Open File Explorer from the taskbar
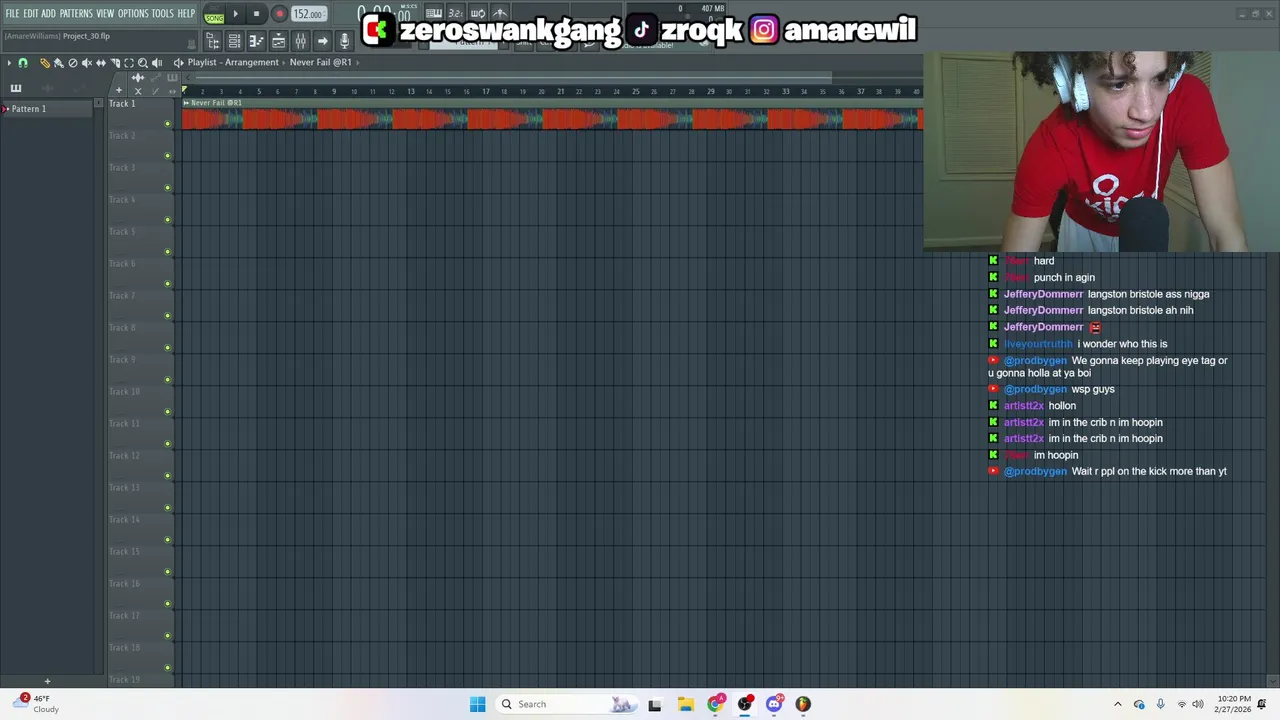The image size is (1280, 720). point(685,704)
